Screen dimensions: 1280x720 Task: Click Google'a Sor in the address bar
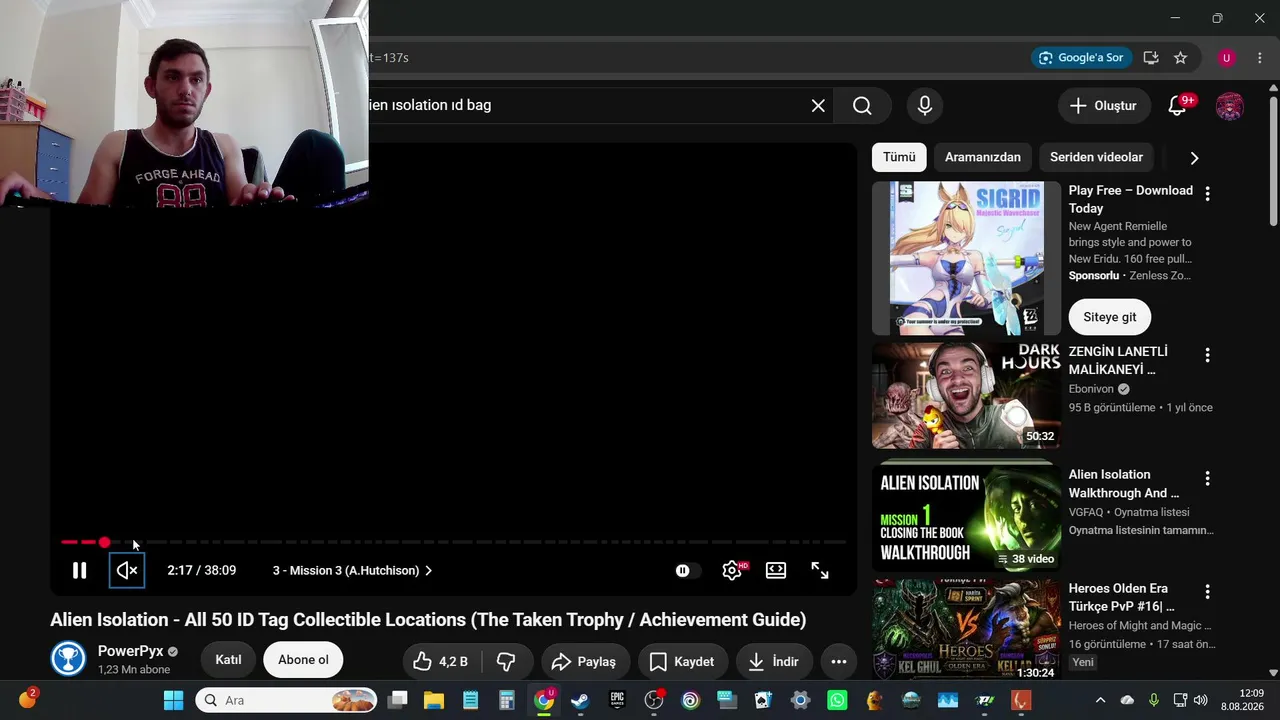(x=1081, y=58)
